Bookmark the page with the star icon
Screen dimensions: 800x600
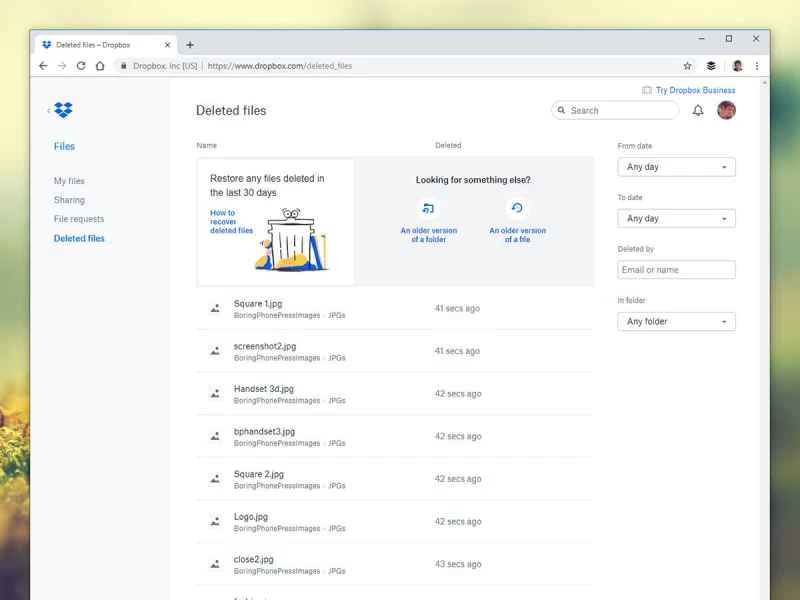(687, 66)
